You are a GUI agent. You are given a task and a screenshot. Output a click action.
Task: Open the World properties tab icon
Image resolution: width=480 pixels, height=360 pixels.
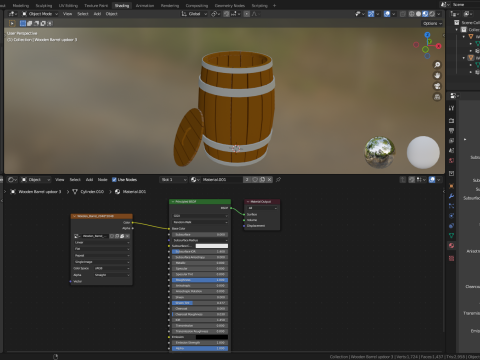pyautogui.click(x=451, y=161)
